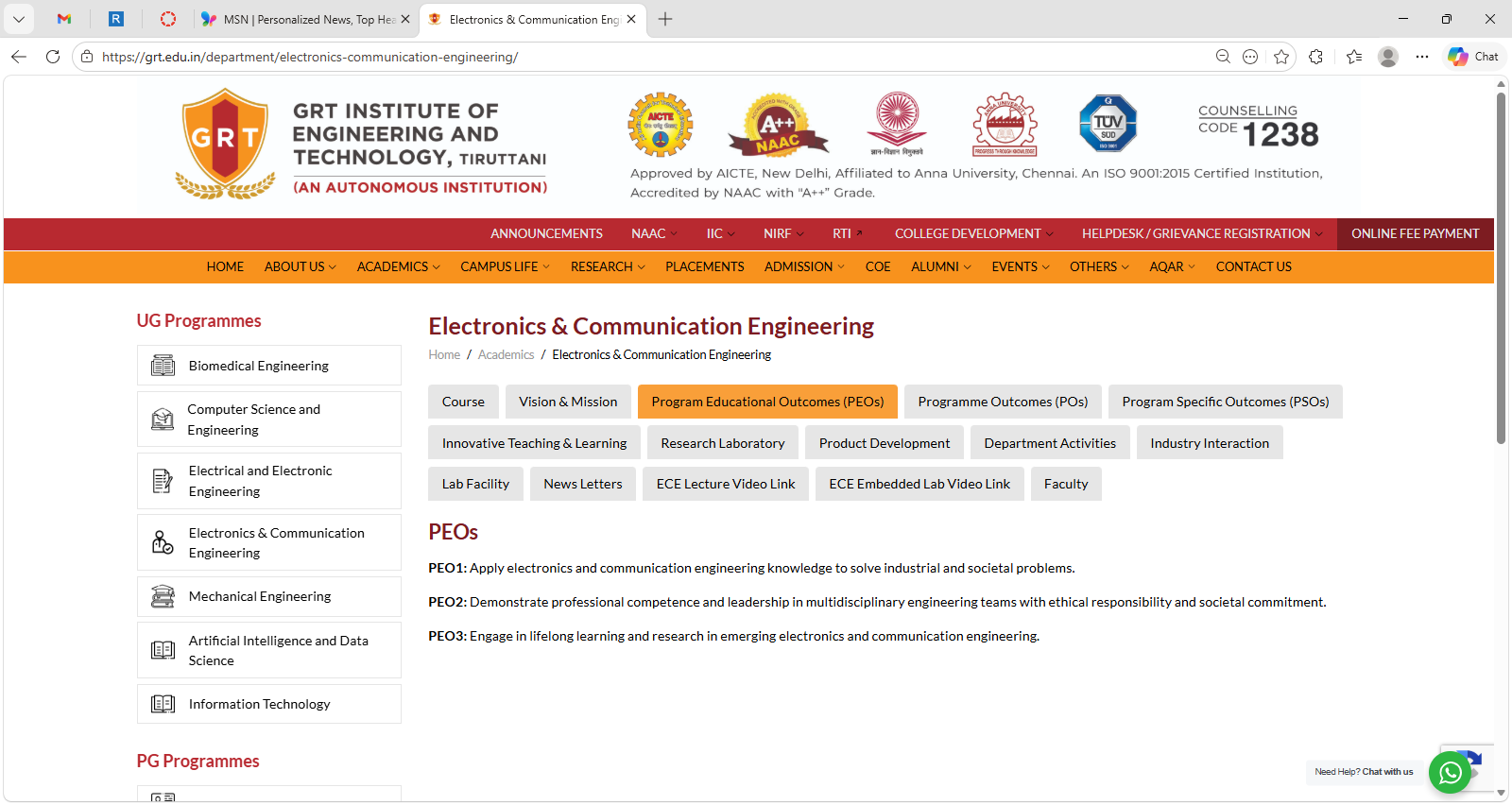The width and height of the screenshot is (1512, 805).
Task: Click the WhatsApp chat icon
Action: 1450,773
